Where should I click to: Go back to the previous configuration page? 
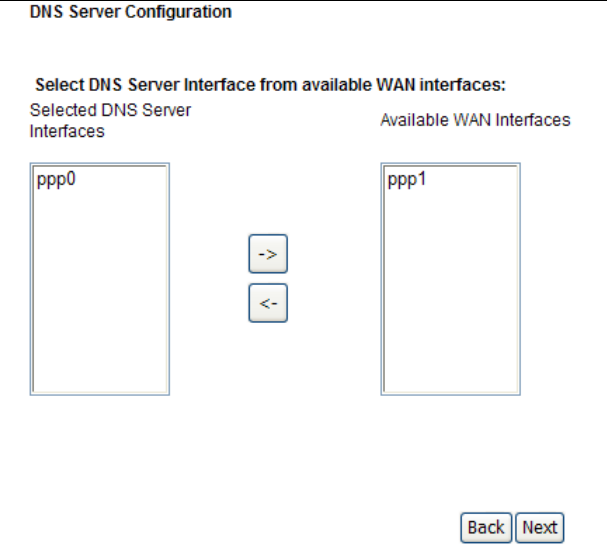point(486,527)
